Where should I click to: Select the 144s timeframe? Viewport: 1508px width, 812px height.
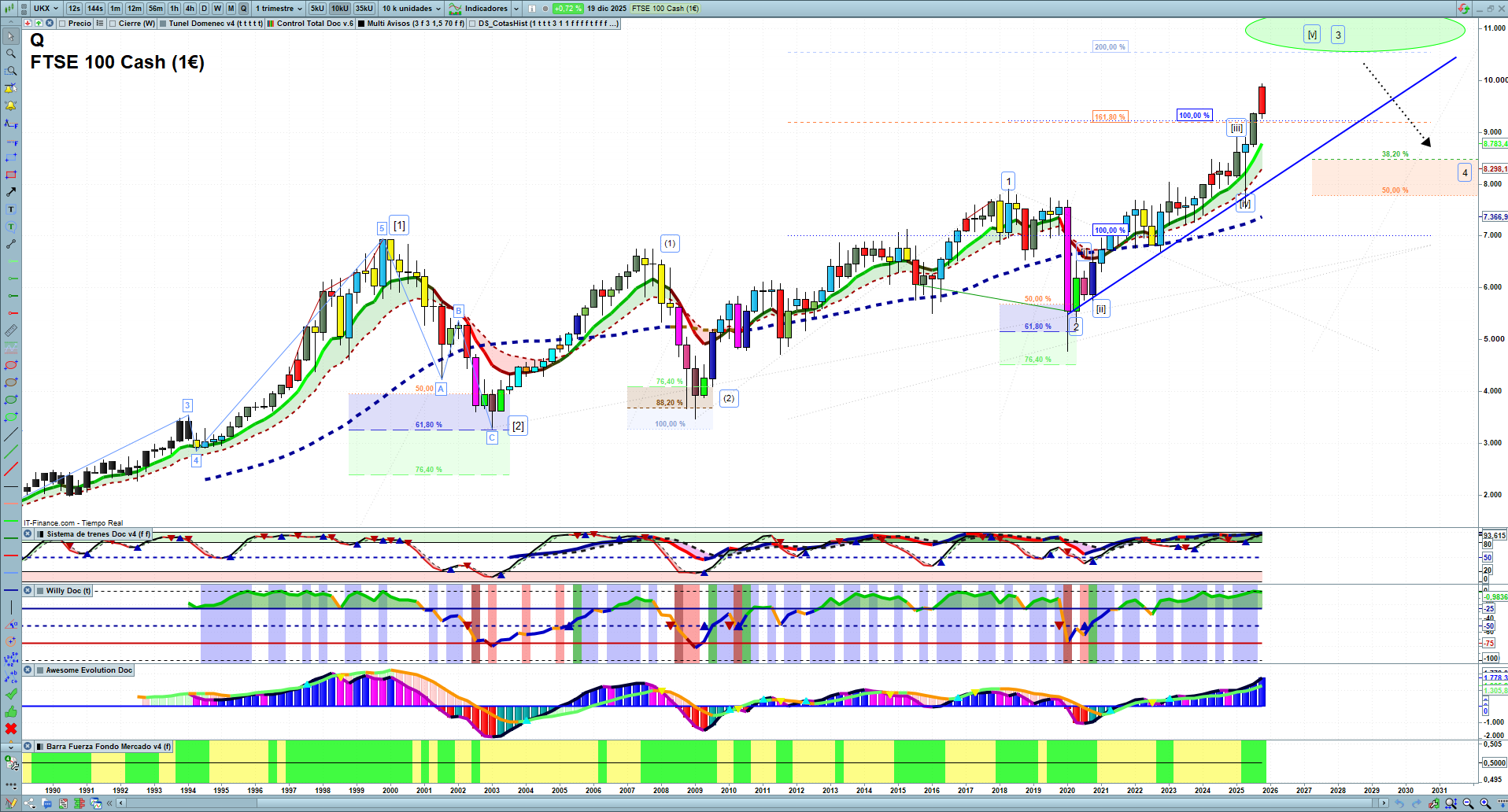click(x=95, y=9)
